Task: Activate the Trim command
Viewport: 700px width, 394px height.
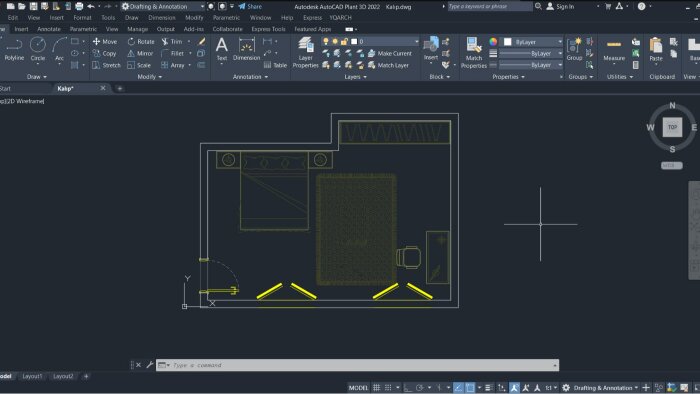Action: 172,41
